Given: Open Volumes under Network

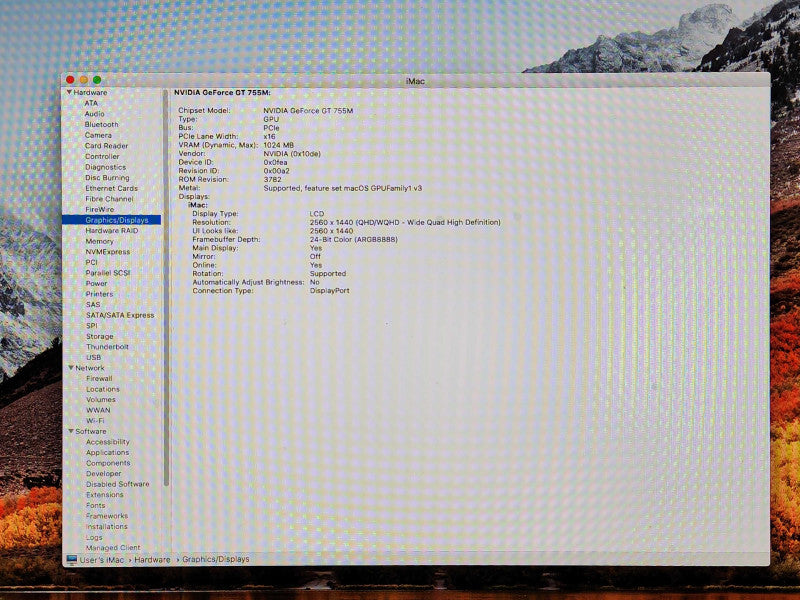Looking at the screenshot, I should coord(101,399).
